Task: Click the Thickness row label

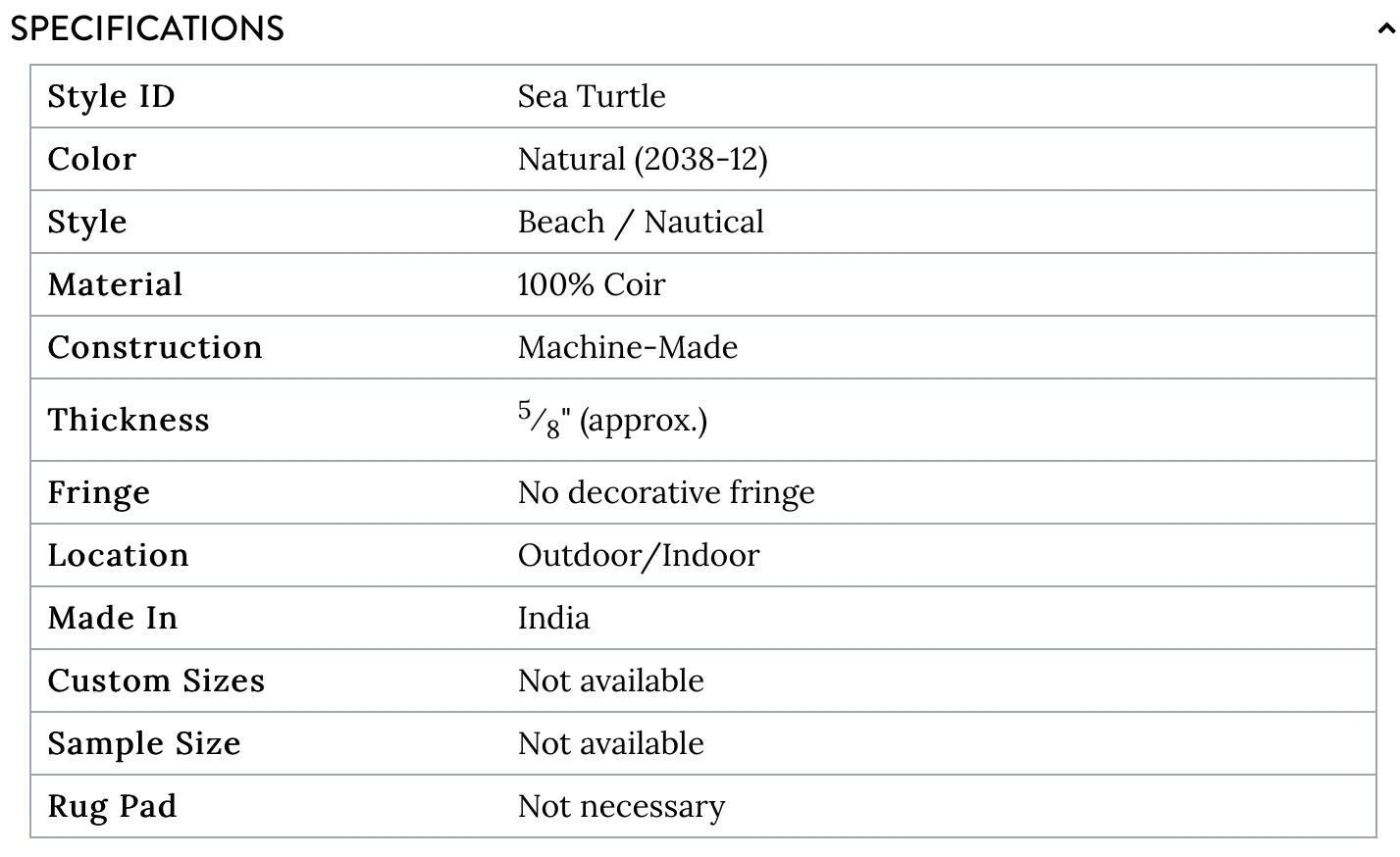Action: click(129, 420)
